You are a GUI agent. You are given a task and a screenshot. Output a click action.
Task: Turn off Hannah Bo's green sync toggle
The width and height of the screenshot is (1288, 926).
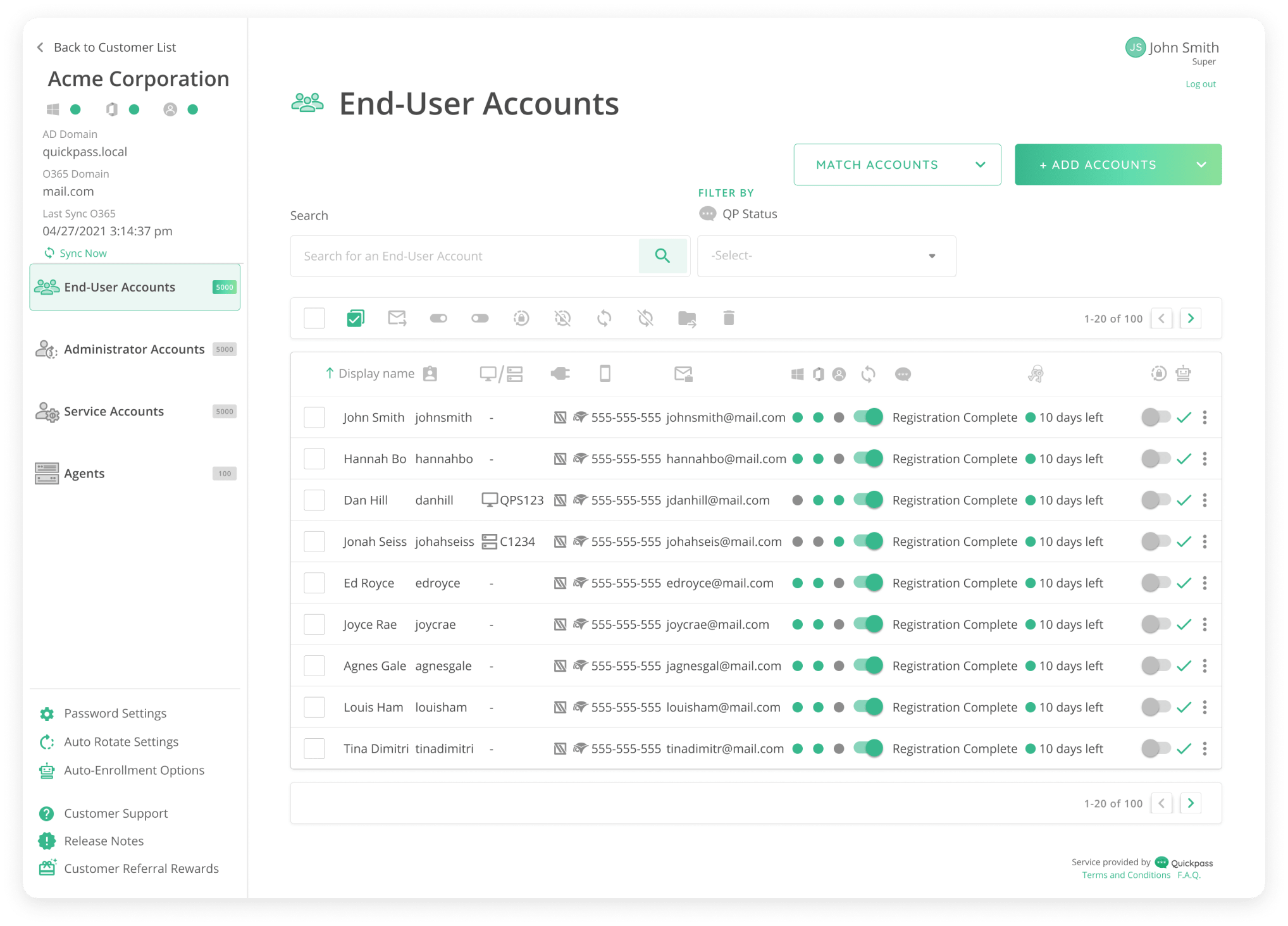868,459
